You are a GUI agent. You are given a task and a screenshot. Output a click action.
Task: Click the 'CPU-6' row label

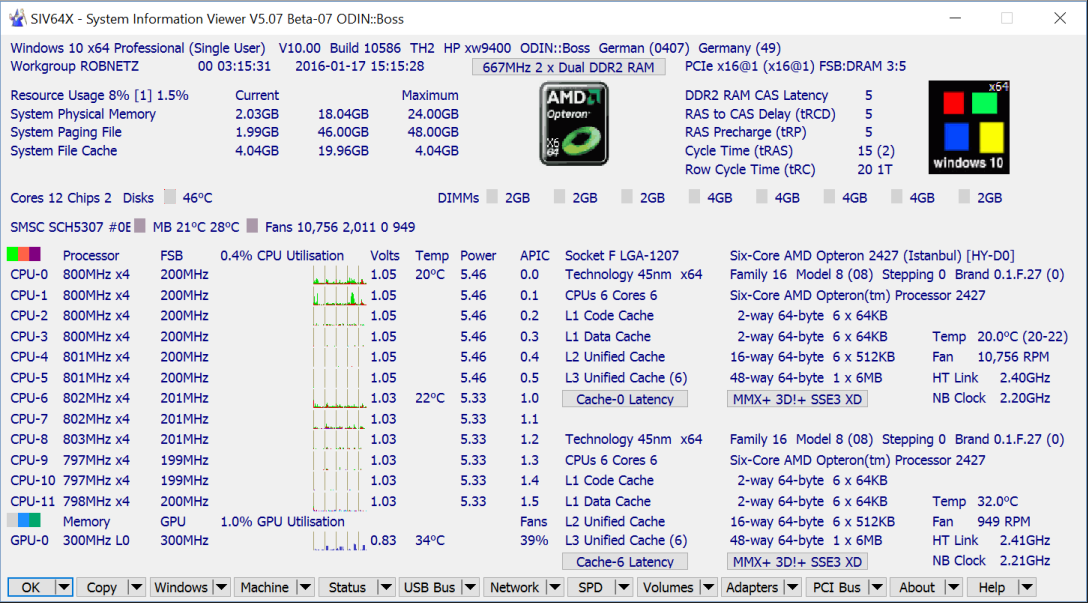(29, 398)
